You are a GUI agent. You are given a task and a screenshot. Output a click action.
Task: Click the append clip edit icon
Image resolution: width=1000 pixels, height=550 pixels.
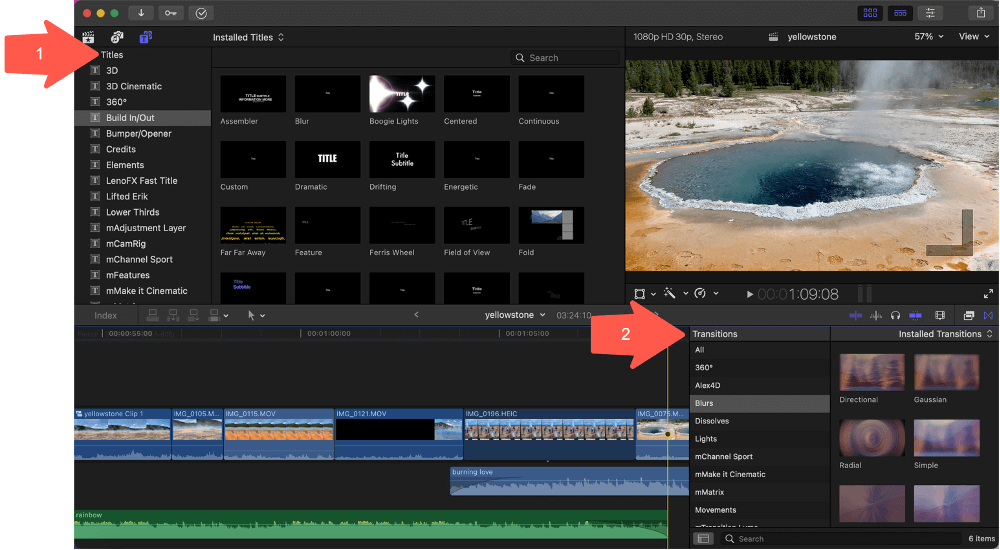click(x=193, y=315)
